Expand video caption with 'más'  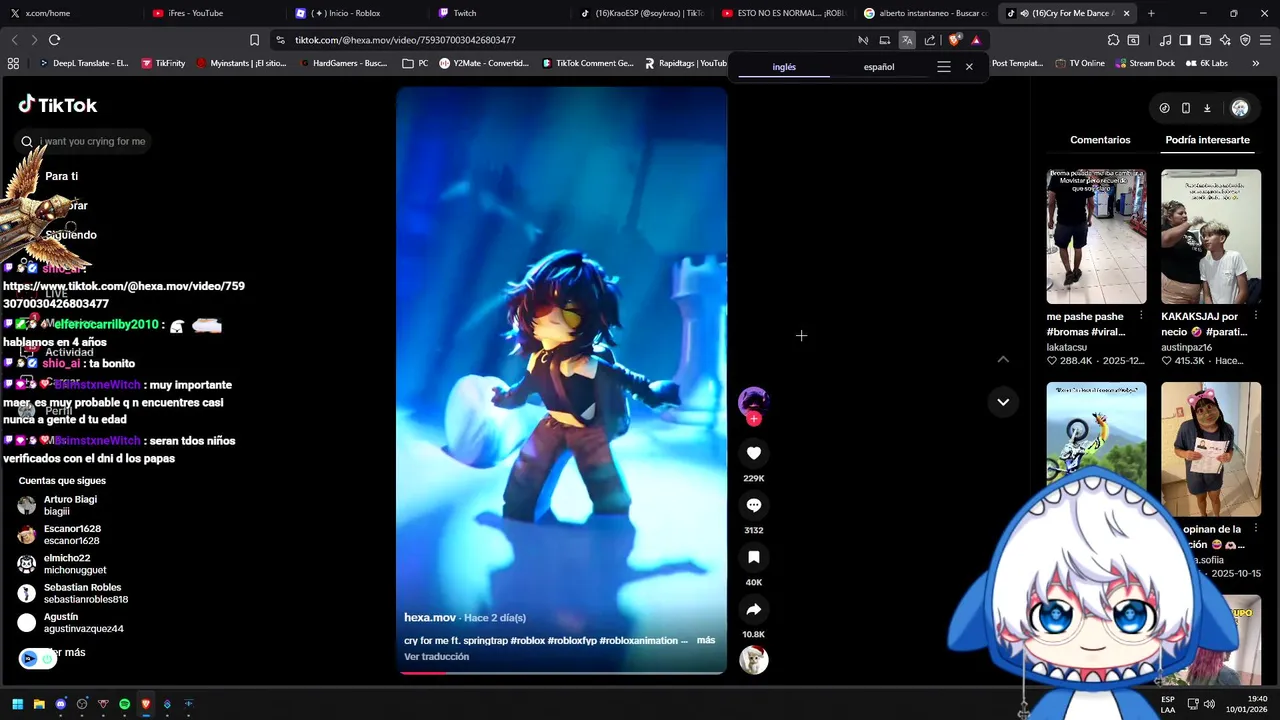tap(706, 640)
